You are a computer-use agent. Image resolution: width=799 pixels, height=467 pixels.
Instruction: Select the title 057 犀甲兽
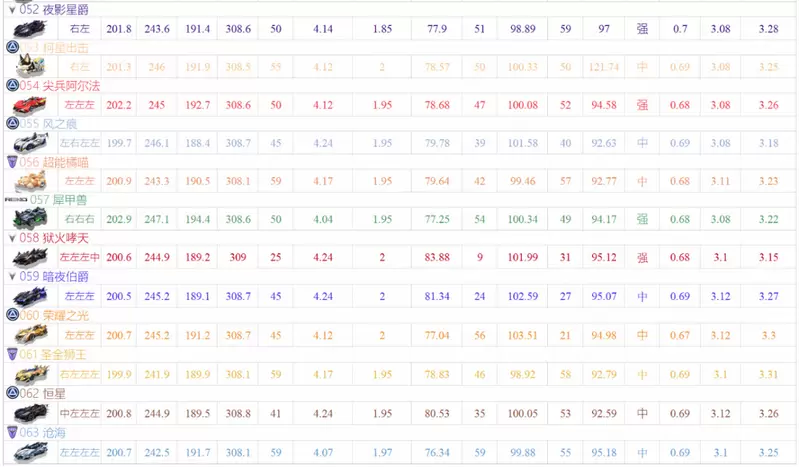pos(58,200)
